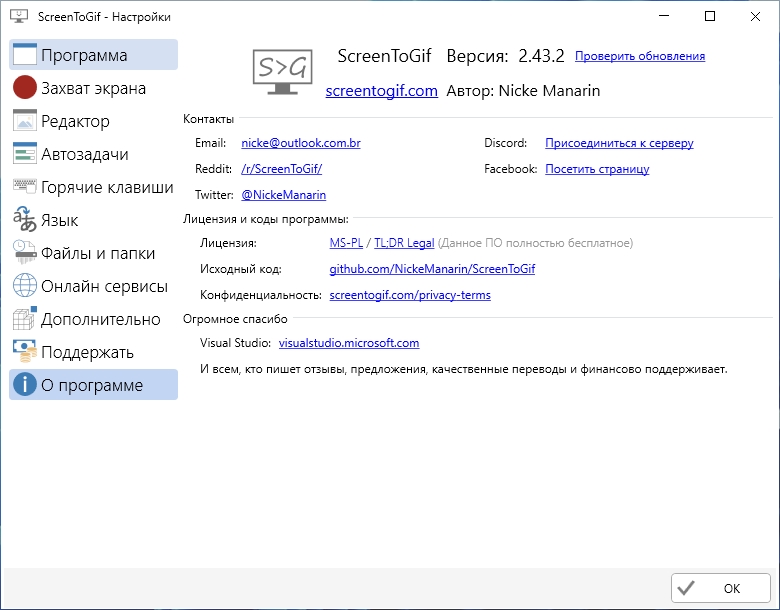
Task: Open the Язык settings
Action: 94,219
